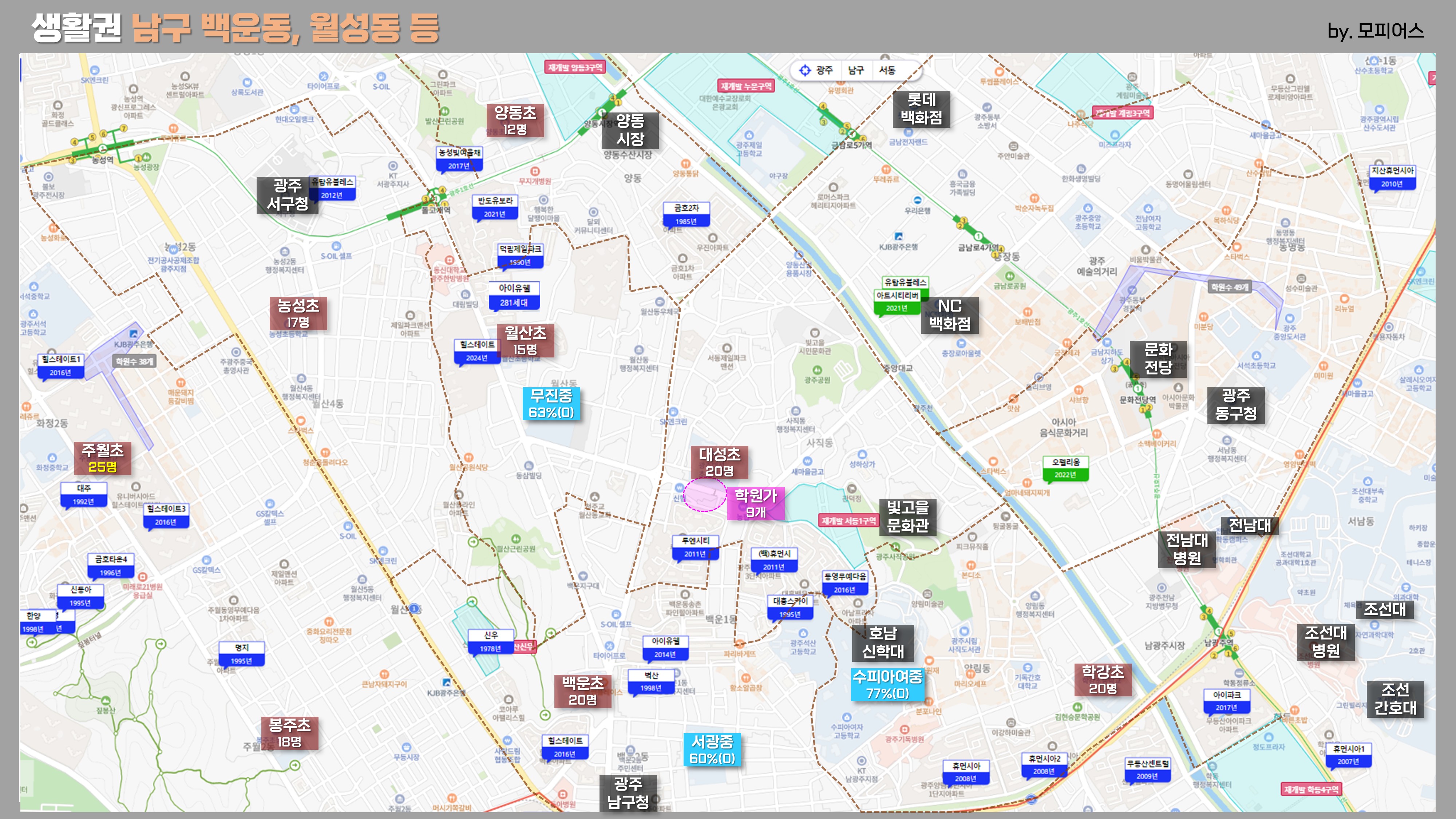Click the 재개발 누문구역 redevelopment tag
This screenshot has width=1456, height=819.
coord(746,86)
